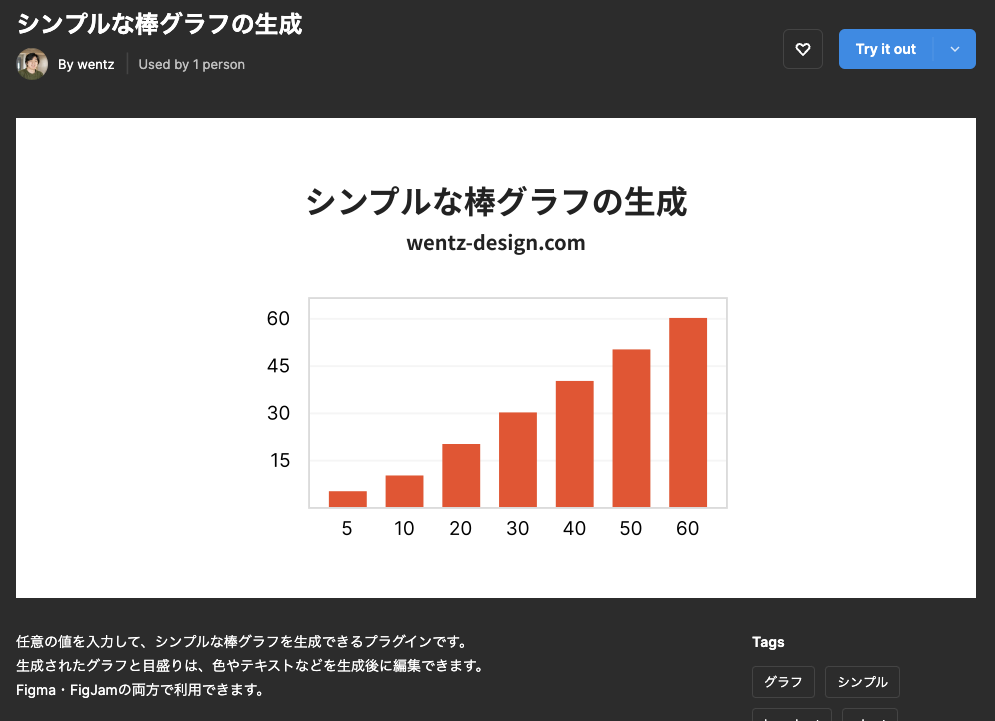Click the Try it out button
Screen dimensions: 995x721
pos(886,48)
